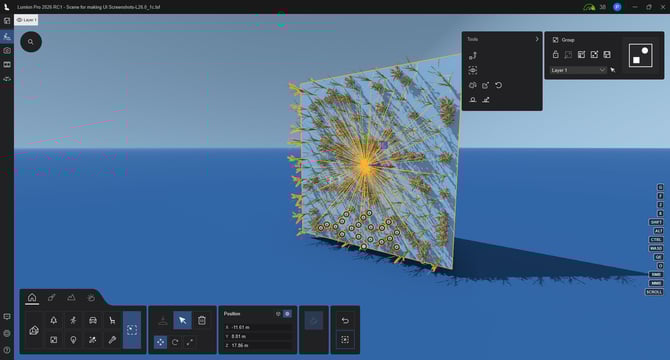Click the select layer objects cursor icon
This screenshot has height=360, width=670.
click(x=613, y=70)
